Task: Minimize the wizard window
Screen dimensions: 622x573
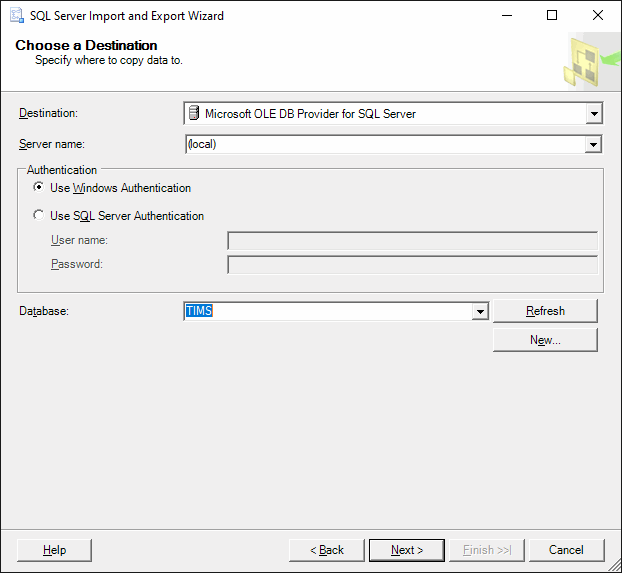Action: pos(507,15)
